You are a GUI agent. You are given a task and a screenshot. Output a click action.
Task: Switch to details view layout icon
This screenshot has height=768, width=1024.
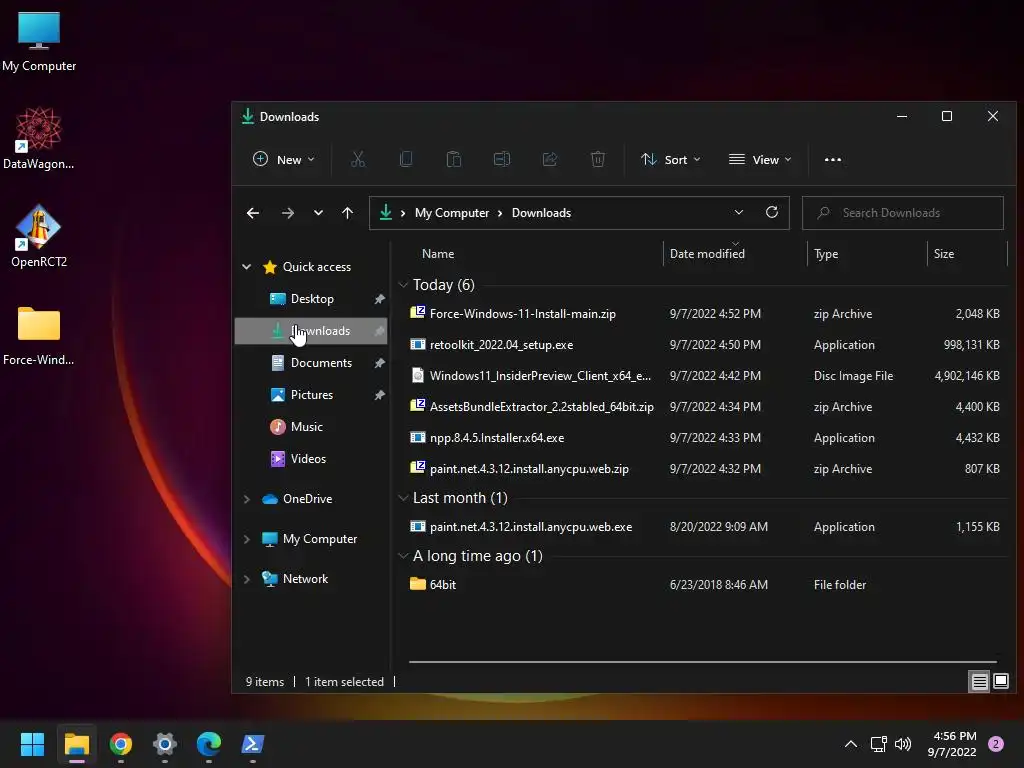980,682
